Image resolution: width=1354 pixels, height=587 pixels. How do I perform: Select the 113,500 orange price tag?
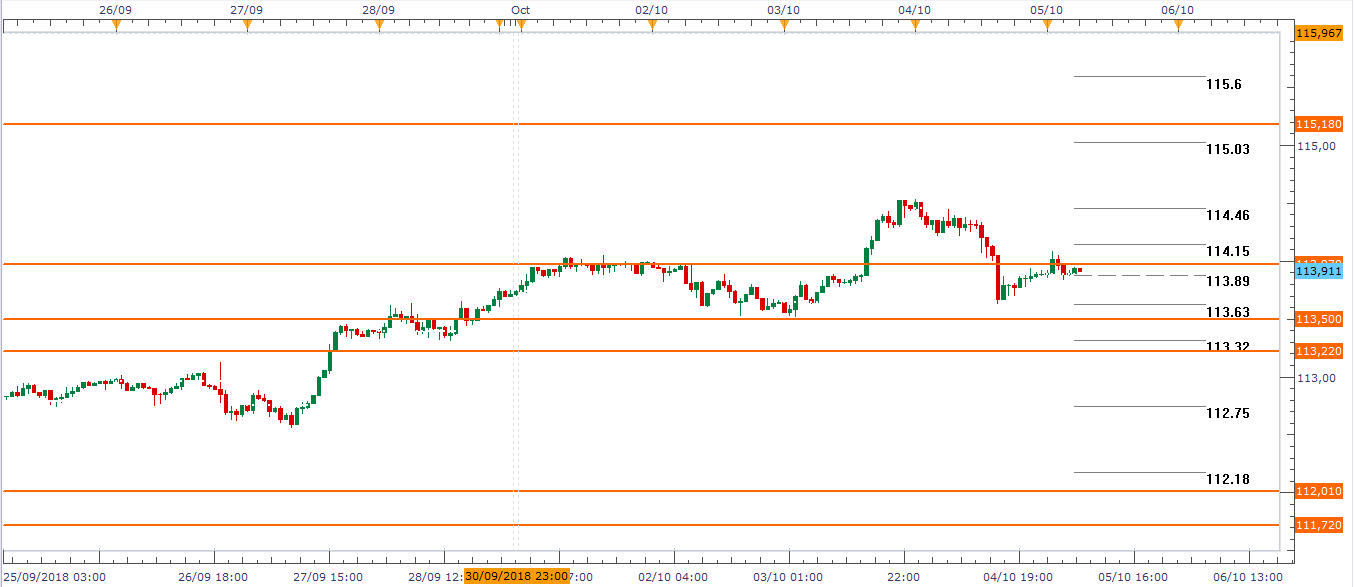coord(1318,319)
